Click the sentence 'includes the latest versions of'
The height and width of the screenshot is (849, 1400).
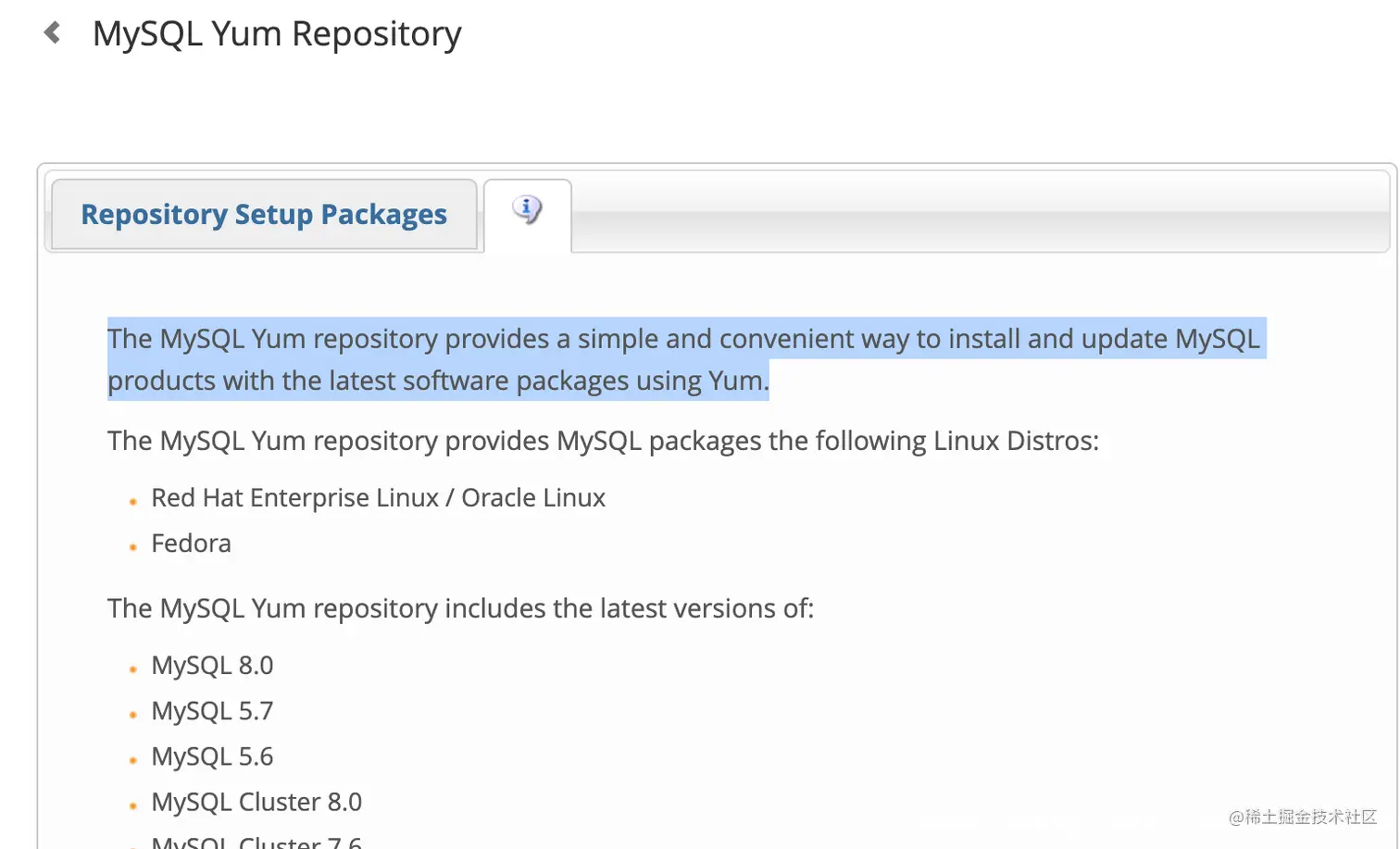click(460, 608)
